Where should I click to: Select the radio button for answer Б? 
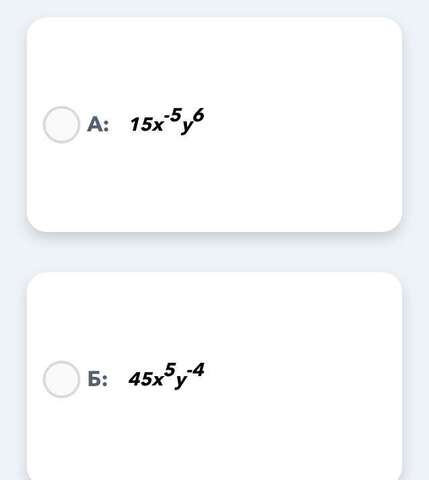pos(61,379)
